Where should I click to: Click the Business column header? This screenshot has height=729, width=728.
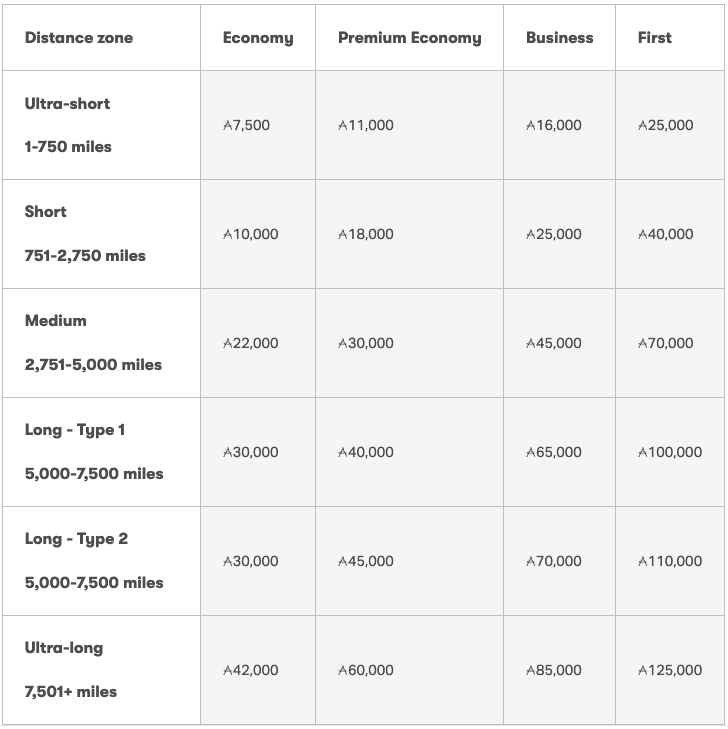click(x=559, y=38)
